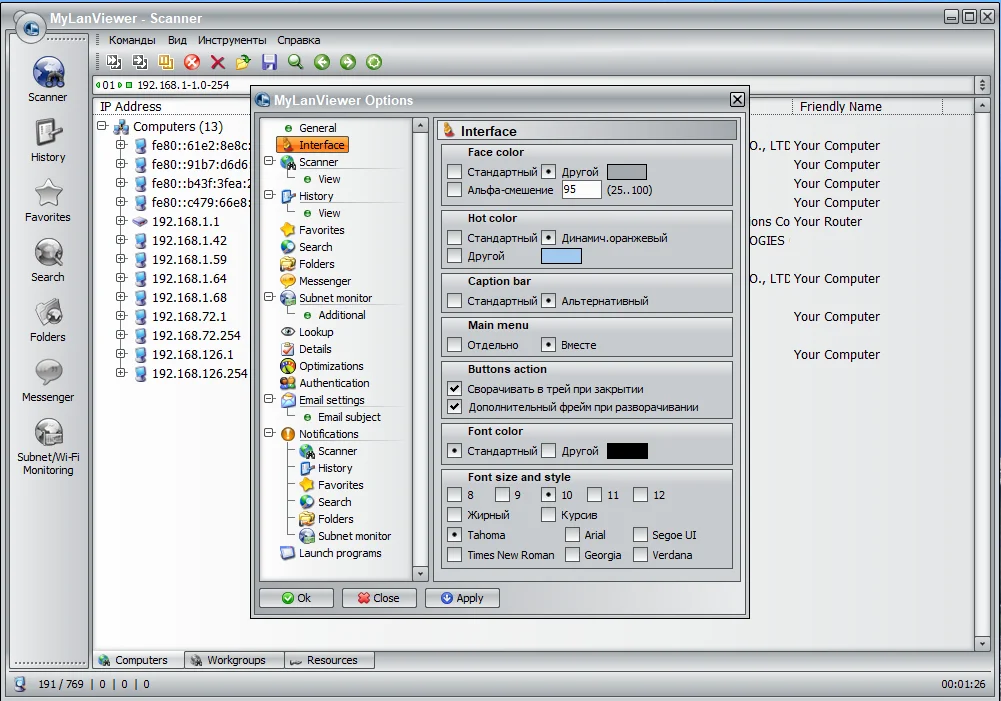1001x701 pixels.
Task: Collapse the Computers (13) tree node
Action: [102, 126]
